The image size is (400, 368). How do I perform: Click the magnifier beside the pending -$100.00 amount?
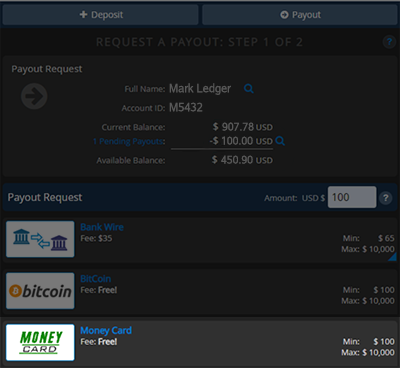click(280, 141)
